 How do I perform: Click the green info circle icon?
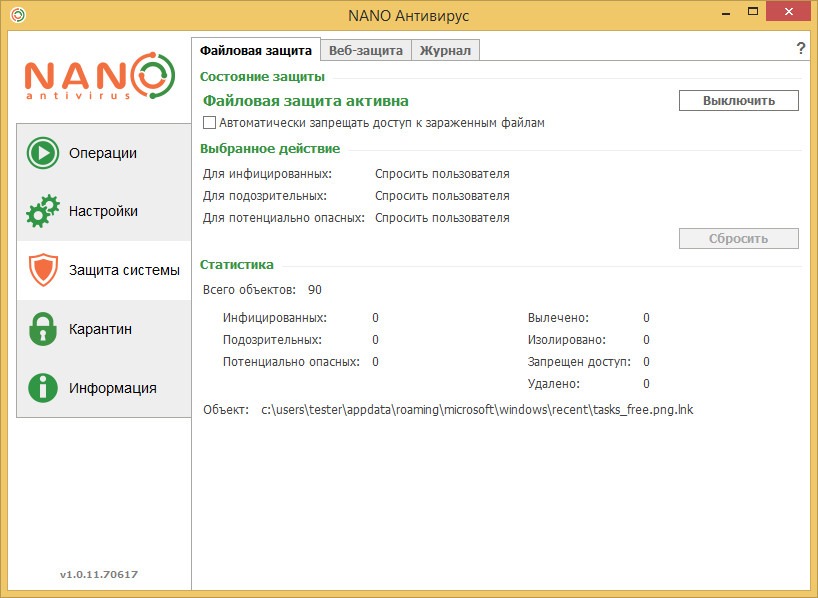pyautogui.click(x=43, y=388)
